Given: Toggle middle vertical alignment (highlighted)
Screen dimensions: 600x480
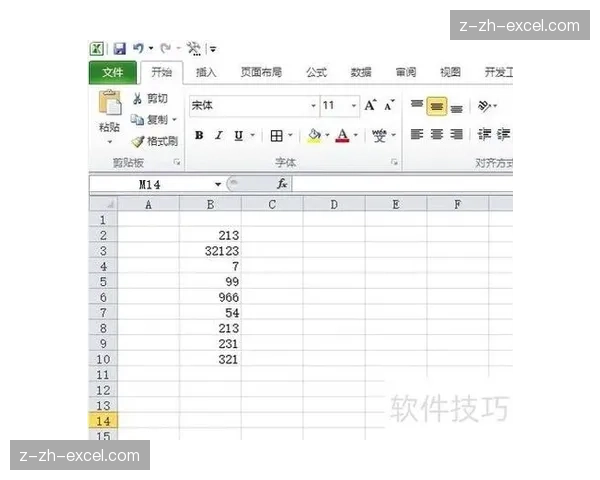Looking at the screenshot, I should click(436, 106).
